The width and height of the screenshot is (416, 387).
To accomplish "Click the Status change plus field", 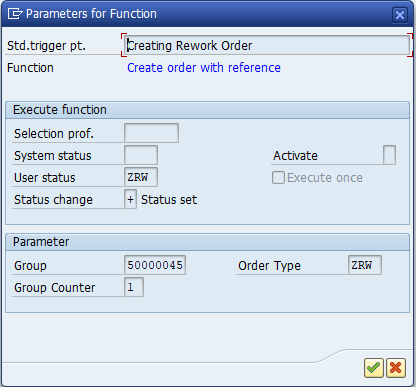I will point(130,200).
